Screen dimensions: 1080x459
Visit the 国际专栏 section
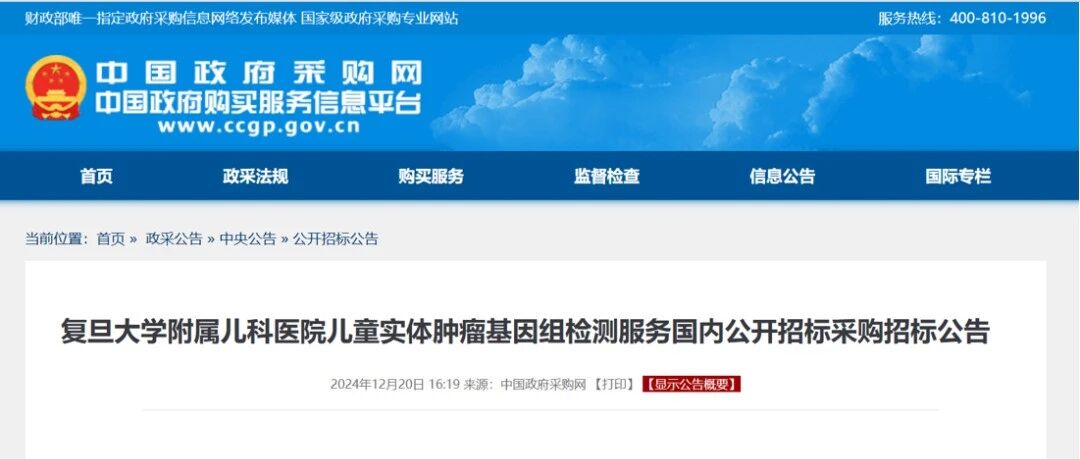coord(958,176)
